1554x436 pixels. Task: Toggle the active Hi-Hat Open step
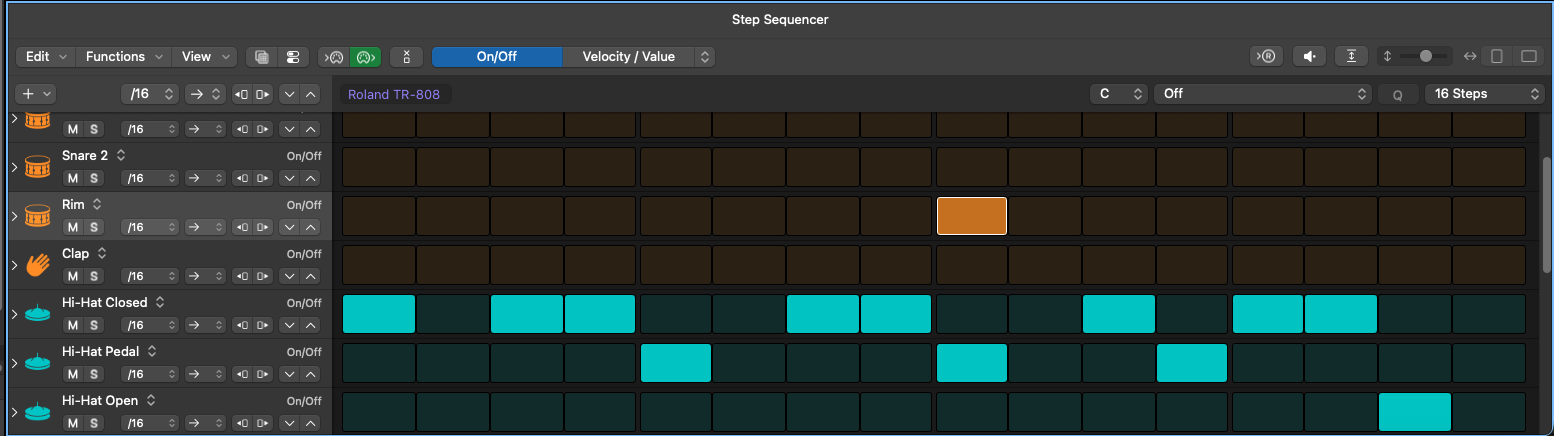tap(1415, 412)
